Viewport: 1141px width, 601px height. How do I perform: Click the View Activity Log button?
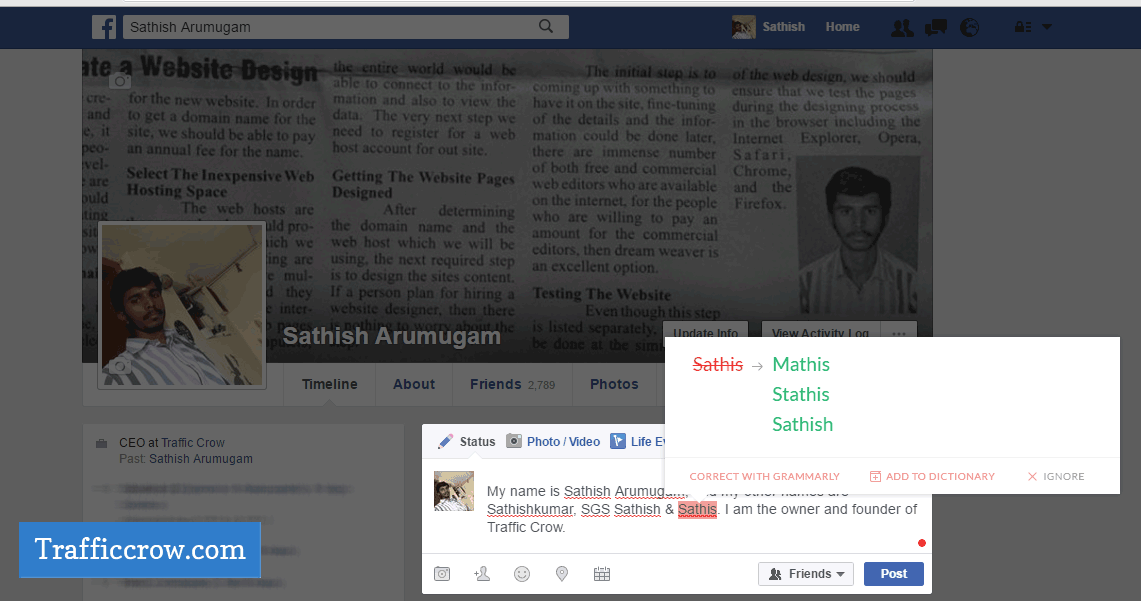coord(820,330)
